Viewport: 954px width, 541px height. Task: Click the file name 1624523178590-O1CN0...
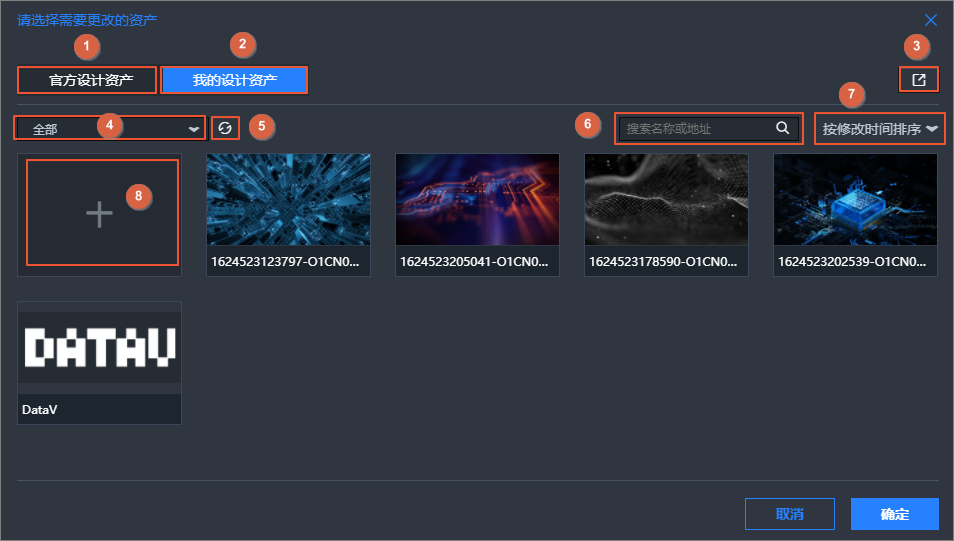click(x=663, y=262)
